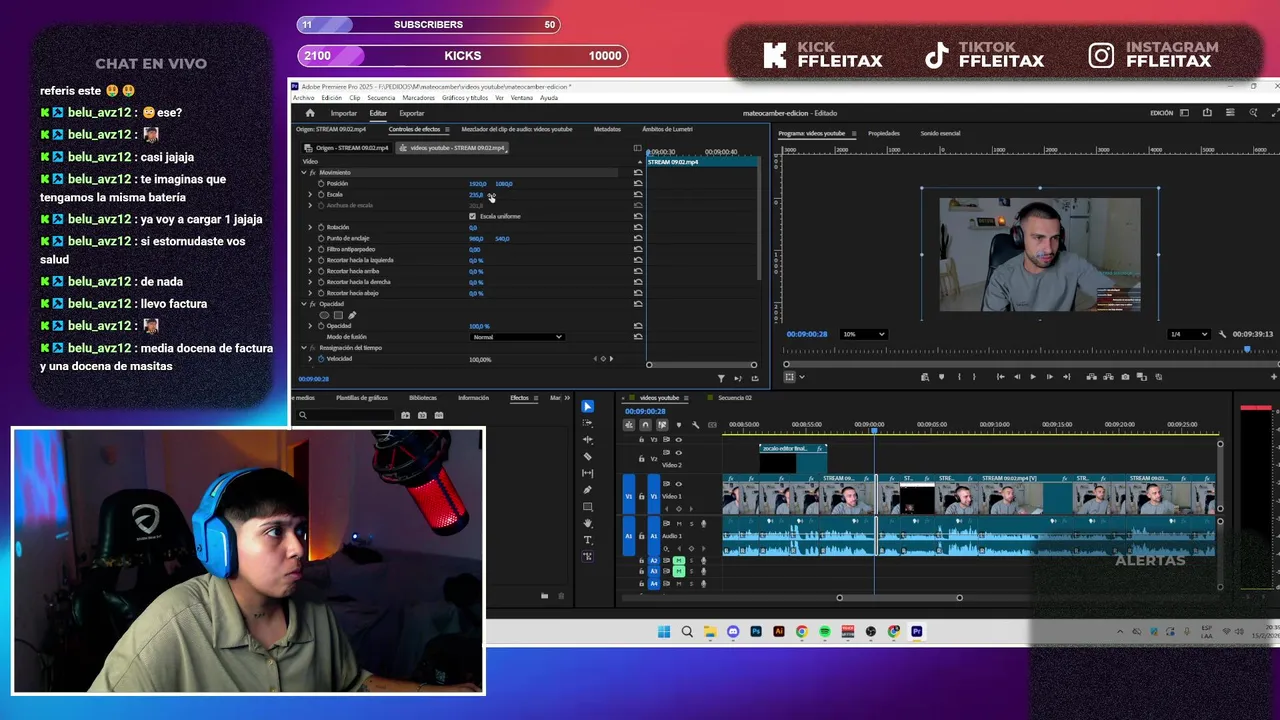
Task: Switch to Propiedades tab
Action: (x=884, y=133)
